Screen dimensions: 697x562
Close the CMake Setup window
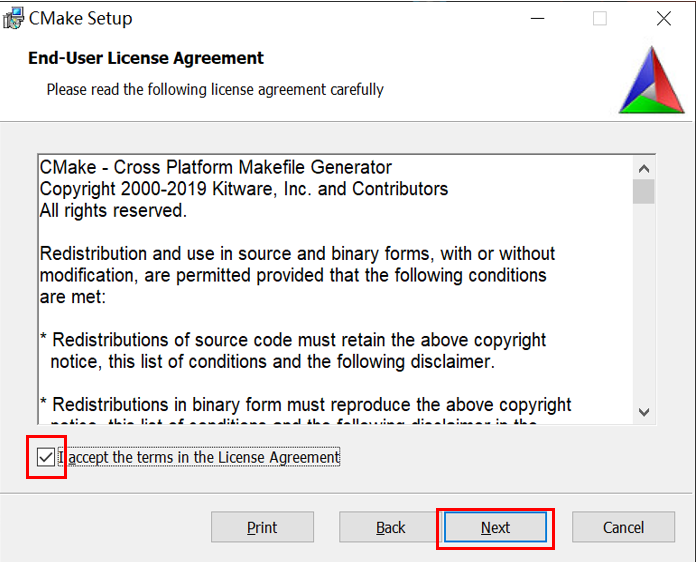[664, 19]
